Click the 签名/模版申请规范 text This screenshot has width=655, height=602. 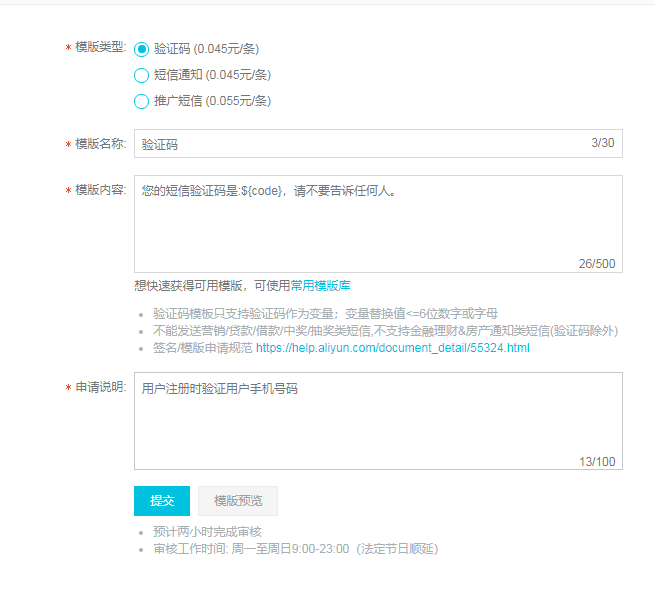pos(203,348)
